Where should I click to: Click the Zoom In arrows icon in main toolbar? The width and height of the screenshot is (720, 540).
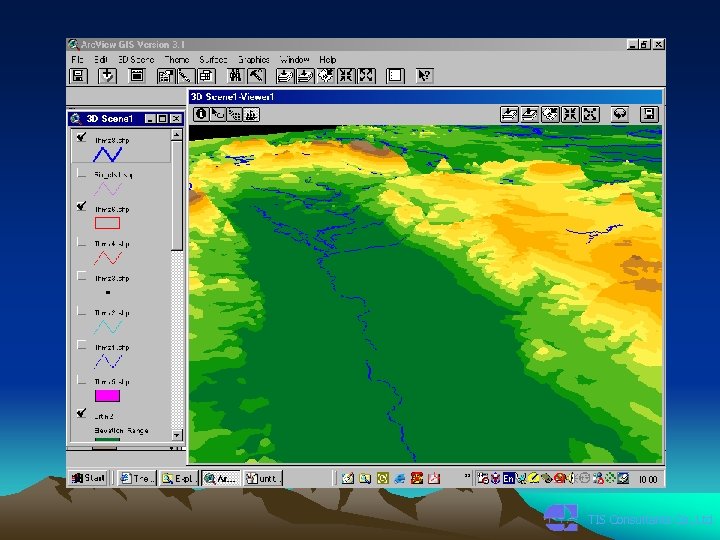pyautogui.click(x=346, y=76)
